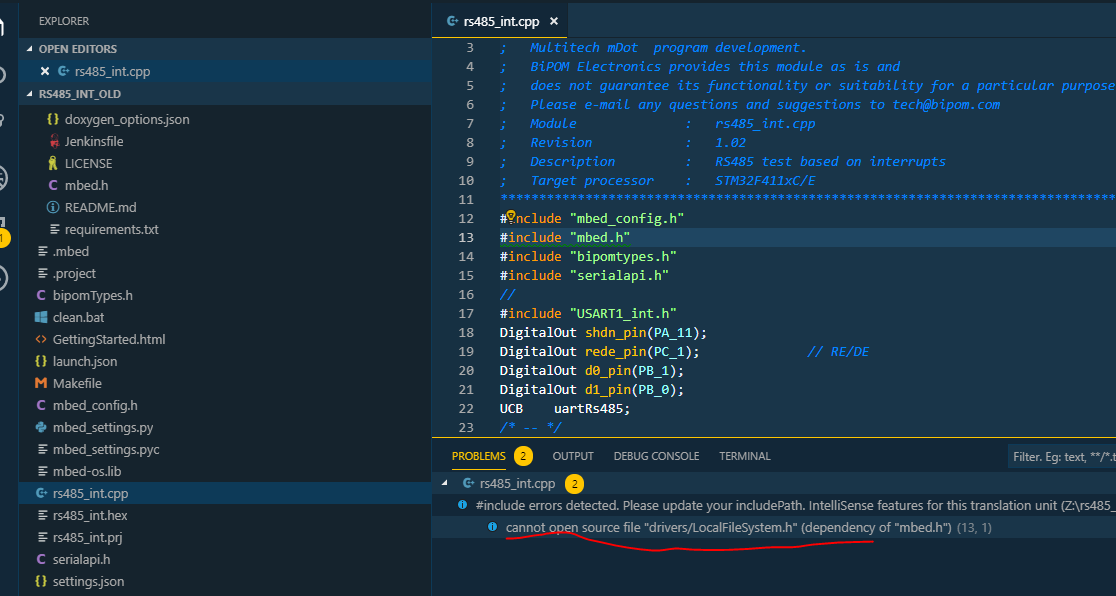Image resolution: width=1116 pixels, height=596 pixels.
Task: Close rs485_int.cpp in Open Editors list
Action: [45, 71]
